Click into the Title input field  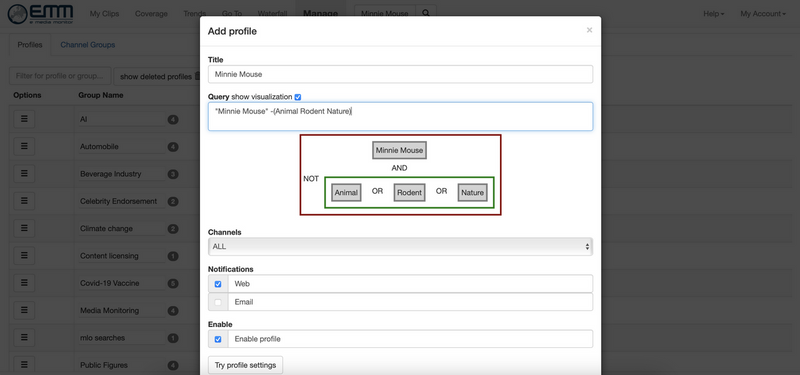(401, 74)
